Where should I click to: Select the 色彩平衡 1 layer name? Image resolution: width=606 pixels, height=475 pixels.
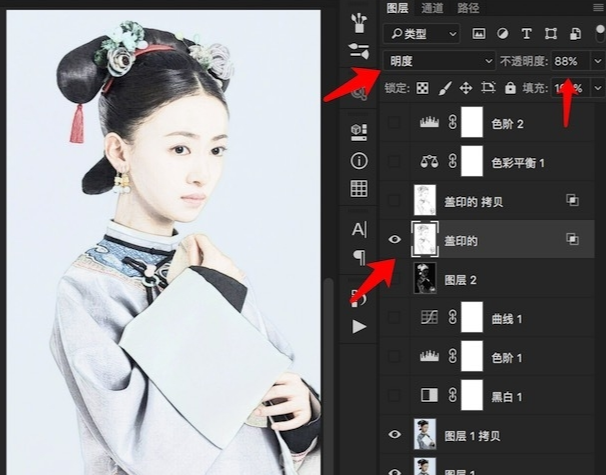pyautogui.click(x=518, y=163)
